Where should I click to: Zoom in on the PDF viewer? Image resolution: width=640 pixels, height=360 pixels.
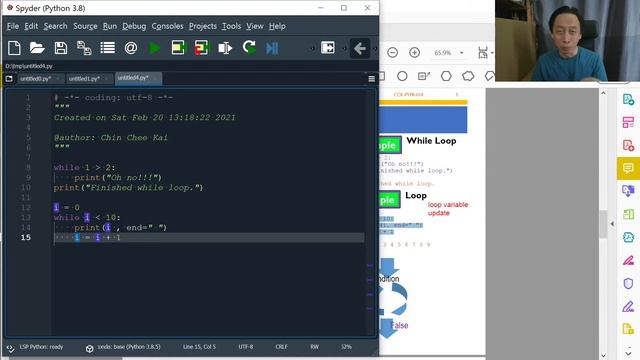click(415, 52)
